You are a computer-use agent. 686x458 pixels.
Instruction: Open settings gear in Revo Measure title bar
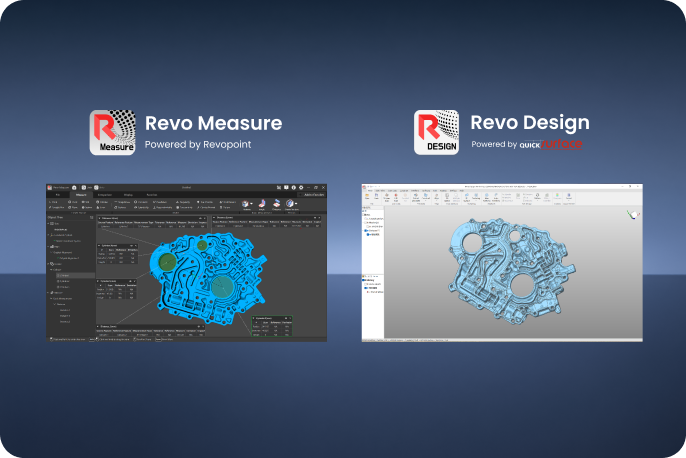pyautogui.click(x=301, y=187)
